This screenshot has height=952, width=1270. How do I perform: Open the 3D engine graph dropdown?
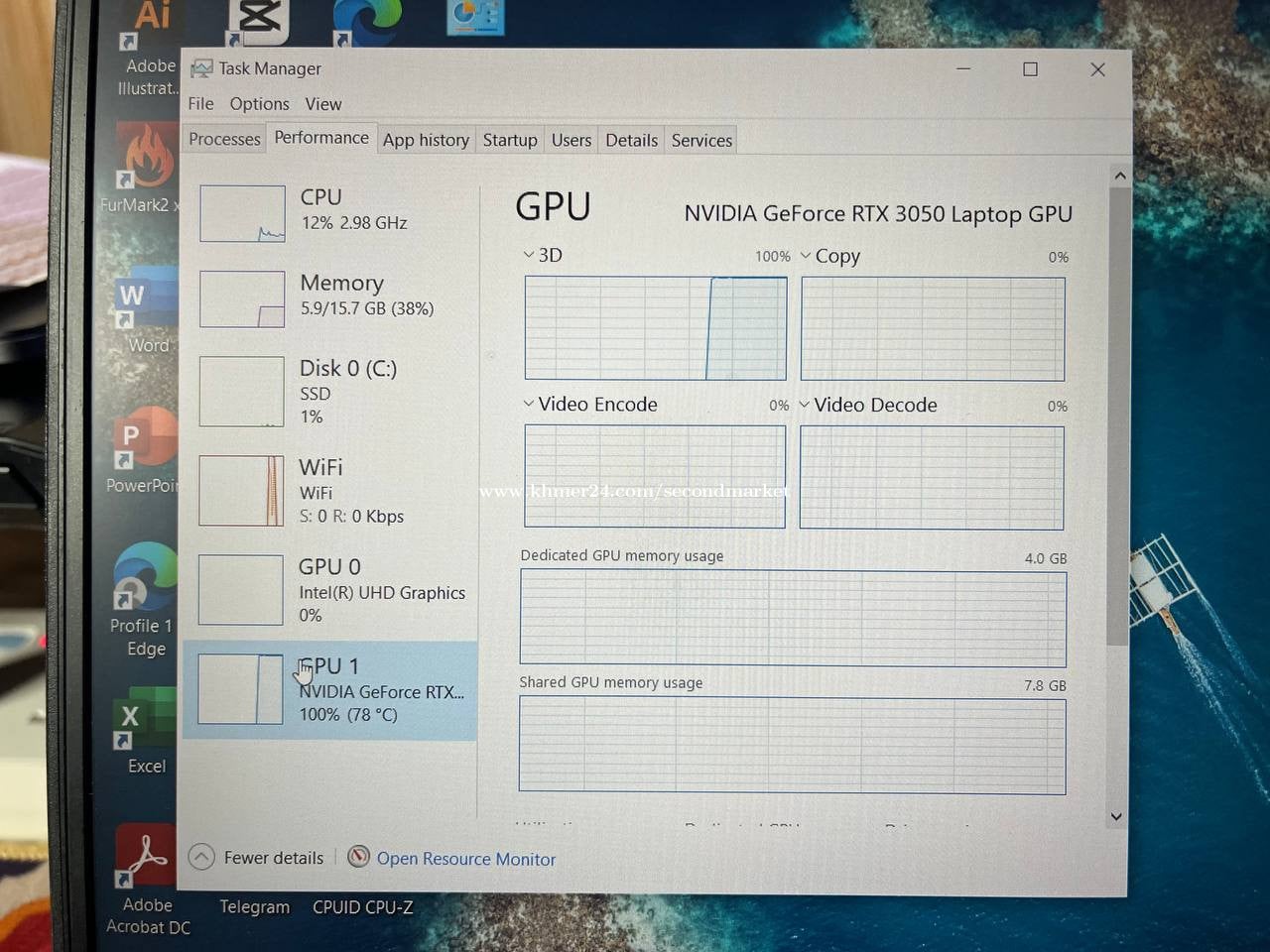tap(529, 255)
